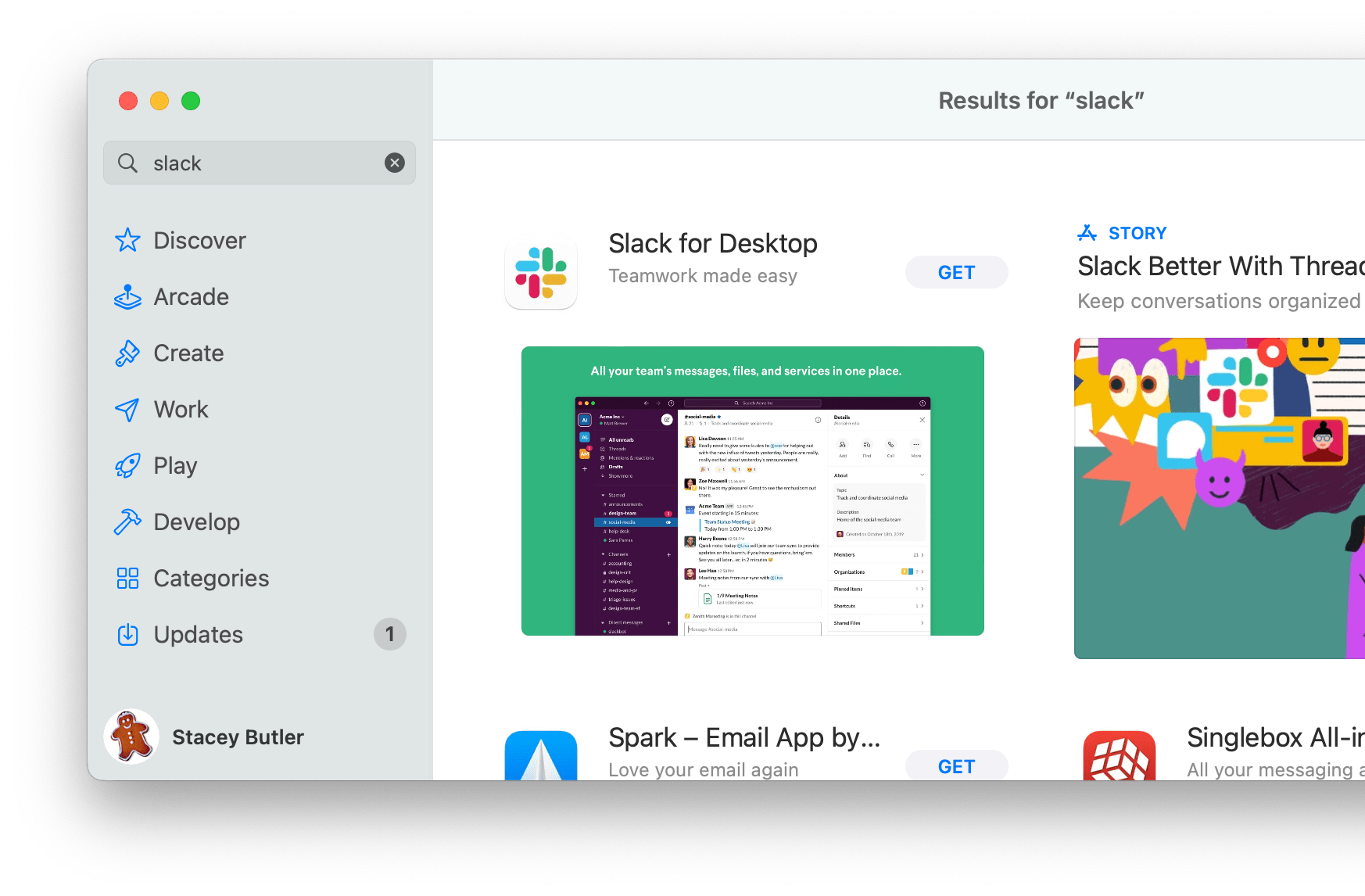Click GET for Spark Email App
Image resolution: width=1365 pixels, height=896 pixels.
956,766
